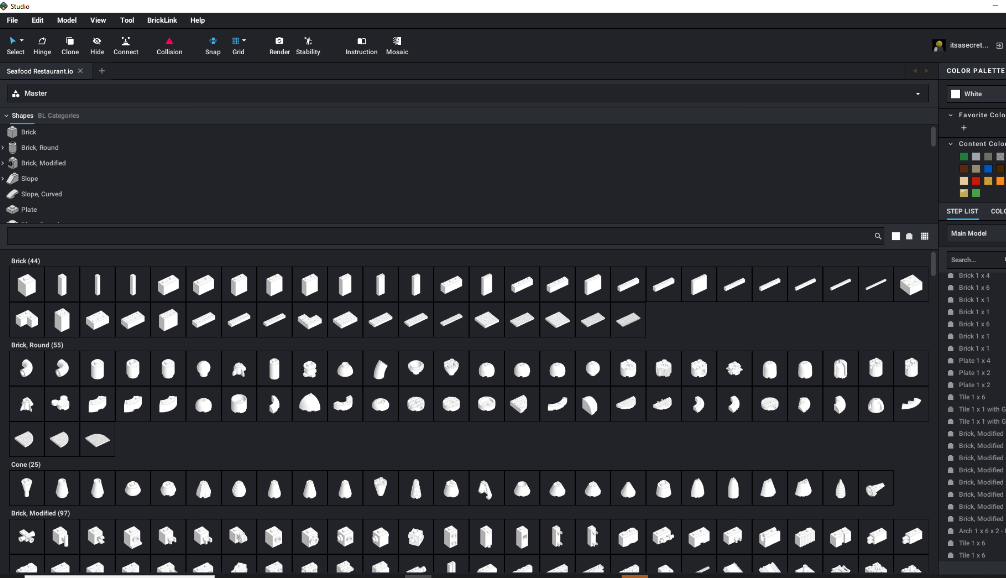Switch to medium thumbnail view
The image size is (1006, 578).
pos(909,236)
